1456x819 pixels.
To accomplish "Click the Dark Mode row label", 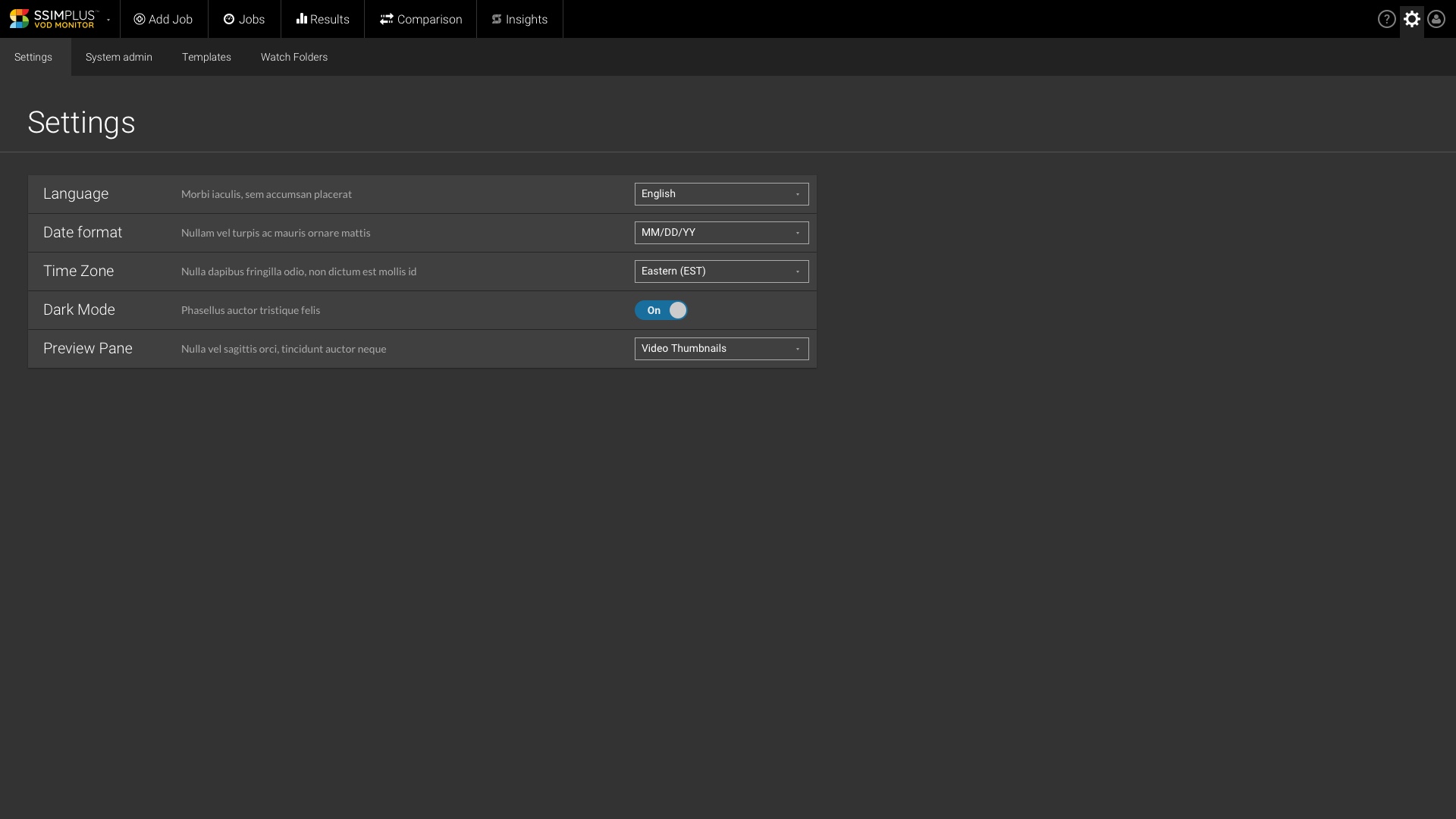I will [x=79, y=310].
